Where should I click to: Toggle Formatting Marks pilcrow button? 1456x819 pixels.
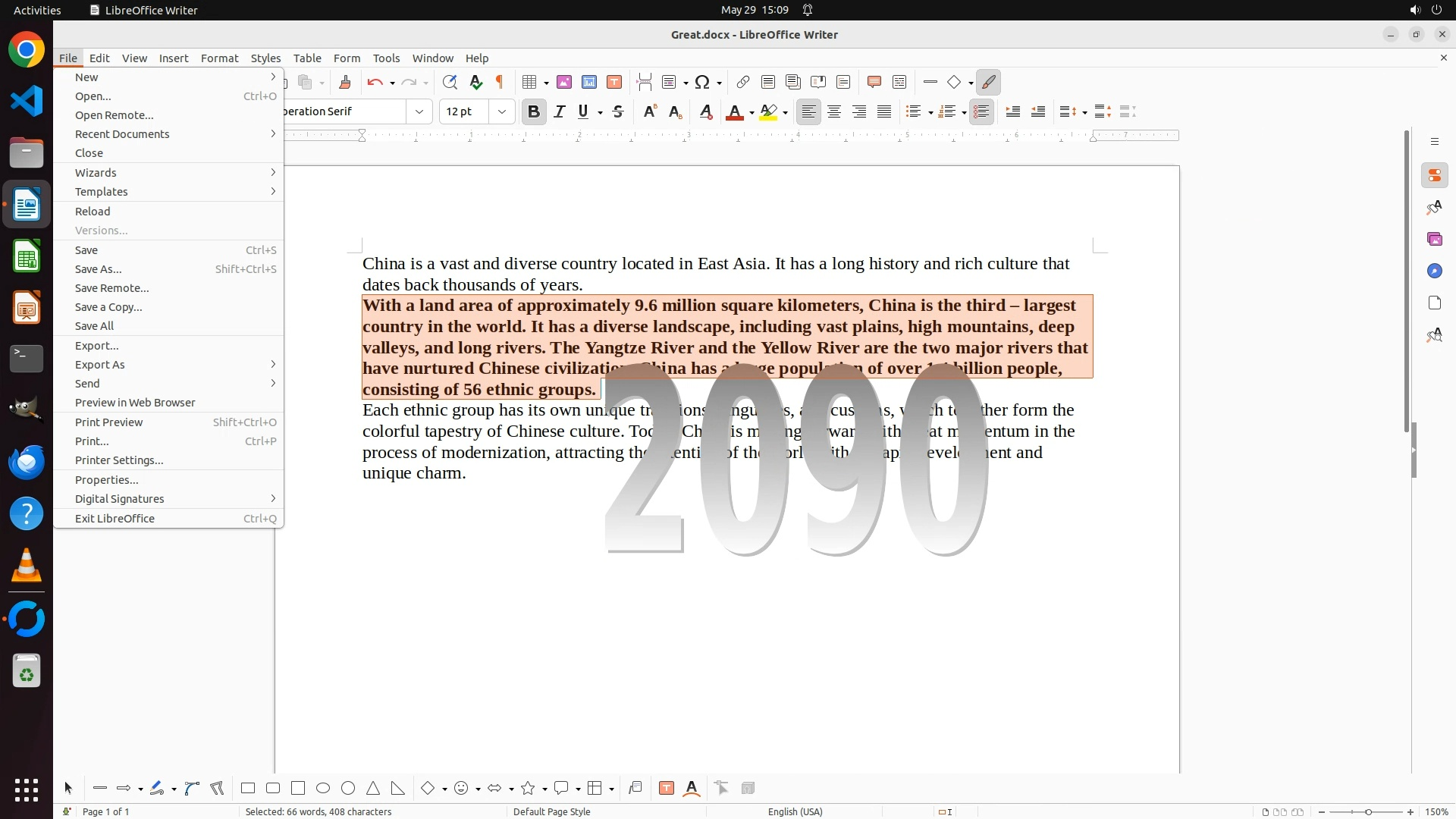(x=500, y=82)
